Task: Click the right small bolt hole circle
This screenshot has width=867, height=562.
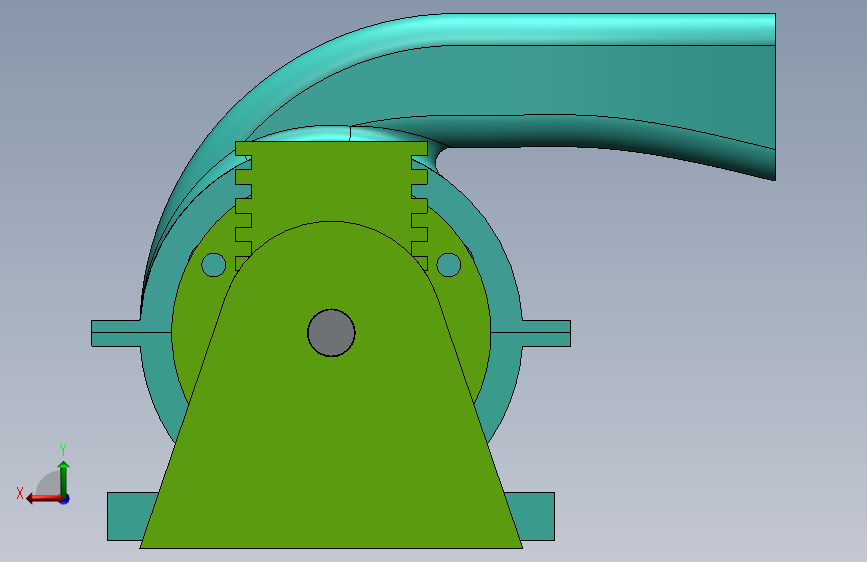Action: pyautogui.click(x=448, y=265)
